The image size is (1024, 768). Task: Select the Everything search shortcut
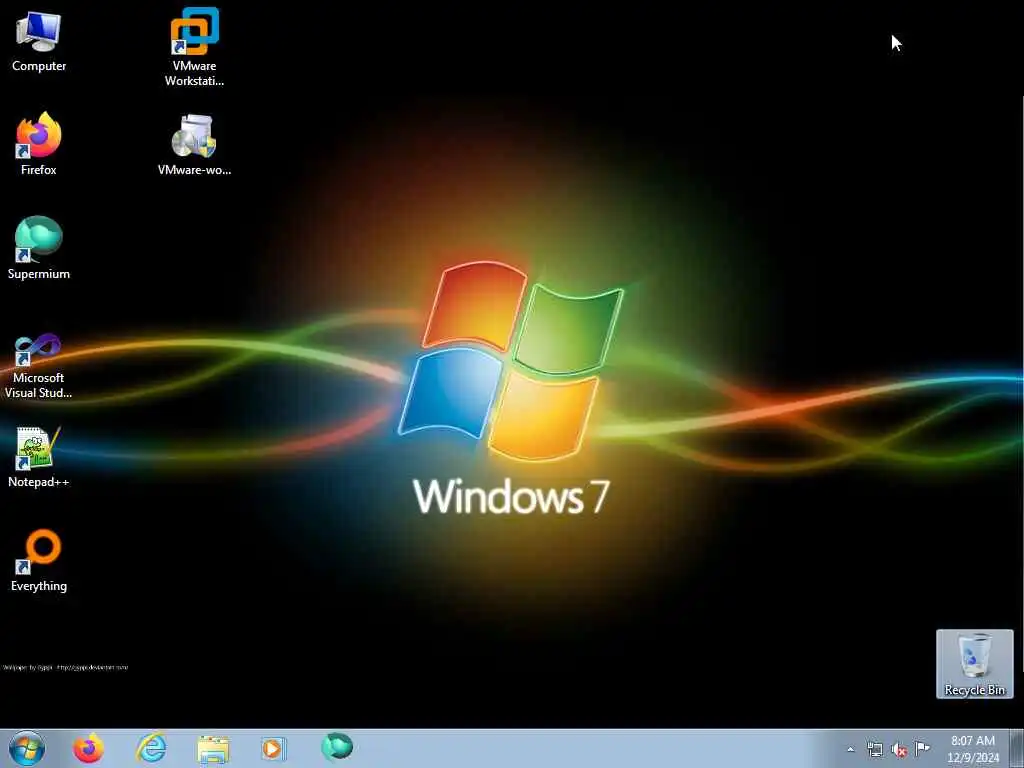(x=39, y=560)
